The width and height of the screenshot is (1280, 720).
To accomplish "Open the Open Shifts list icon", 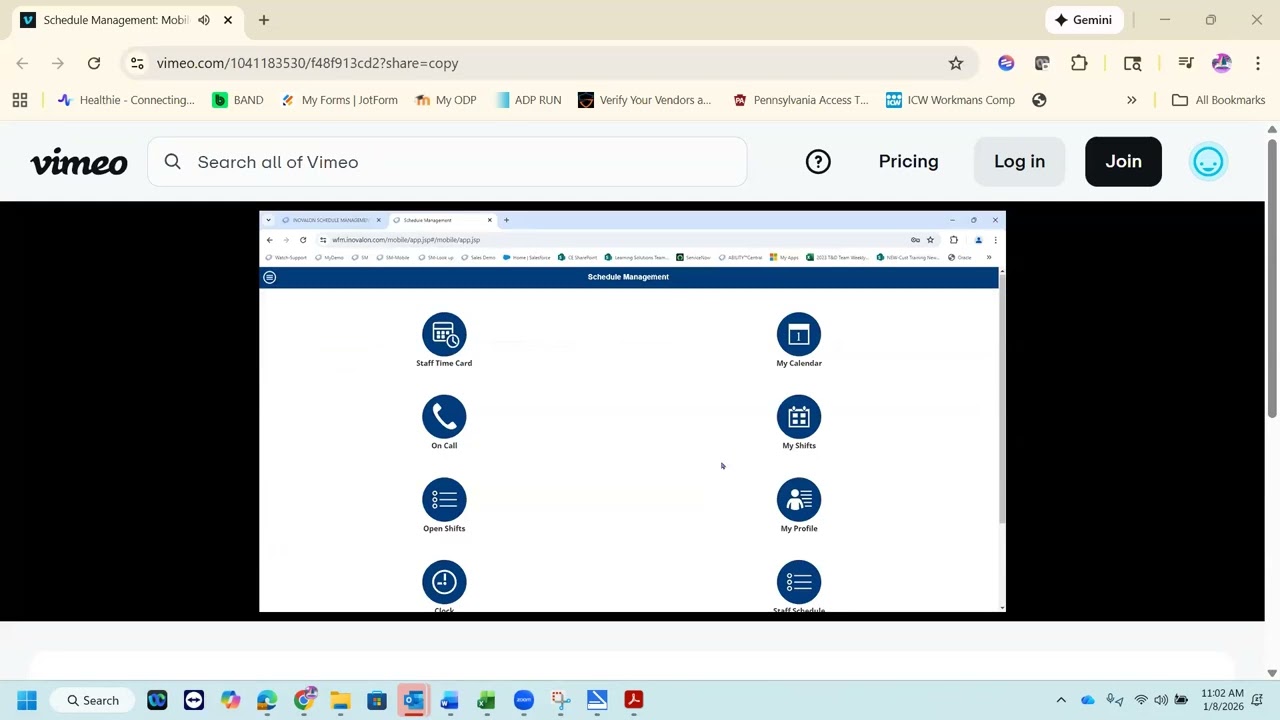I will click(444, 500).
